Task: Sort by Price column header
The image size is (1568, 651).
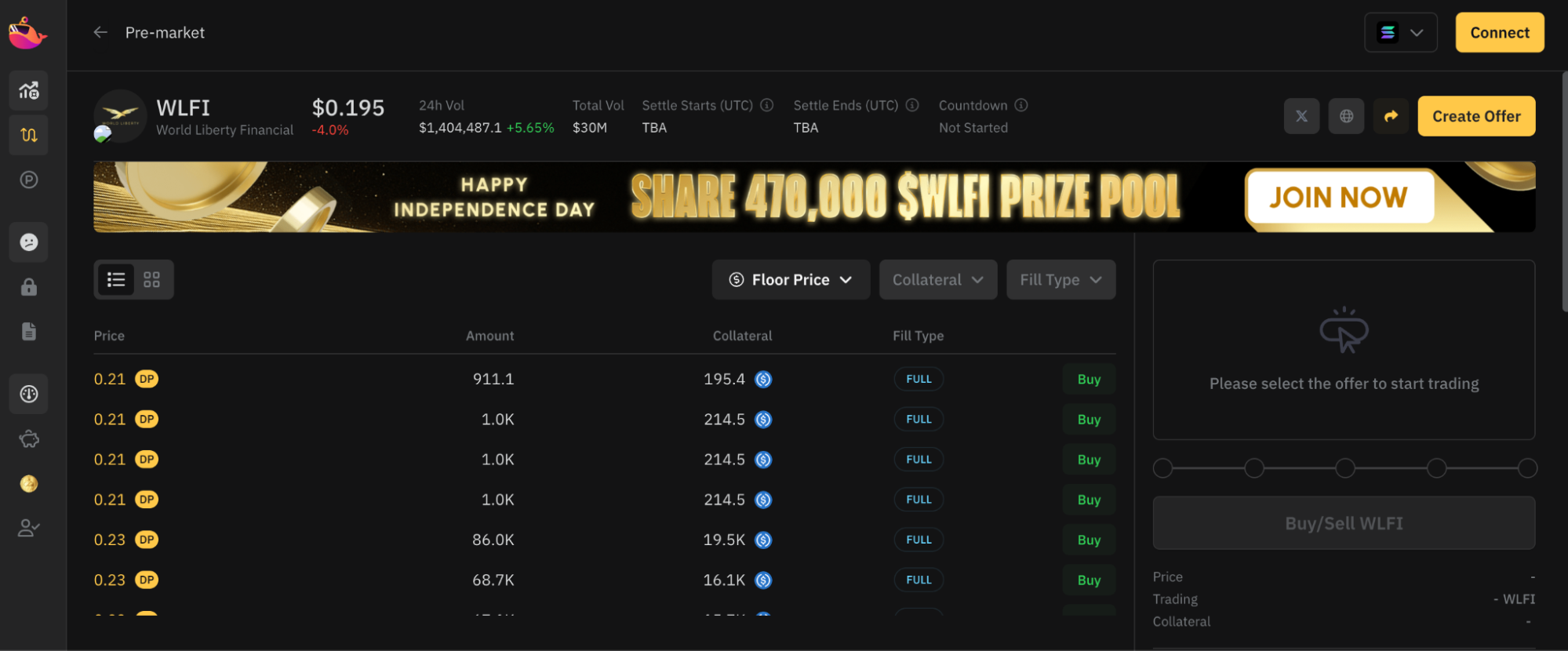Action: (x=109, y=336)
